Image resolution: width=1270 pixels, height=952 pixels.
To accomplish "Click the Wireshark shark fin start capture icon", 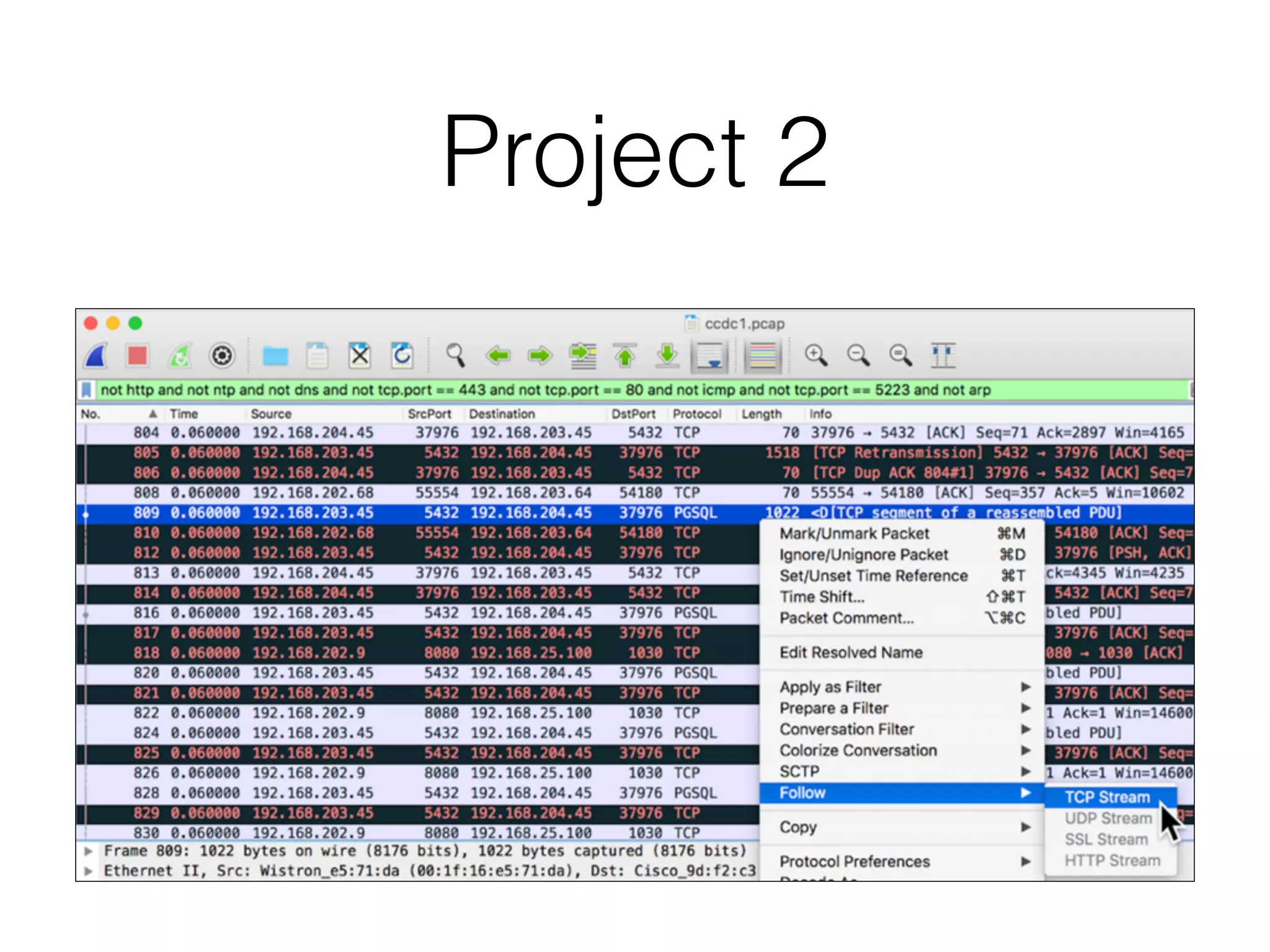I will [97, 356].
